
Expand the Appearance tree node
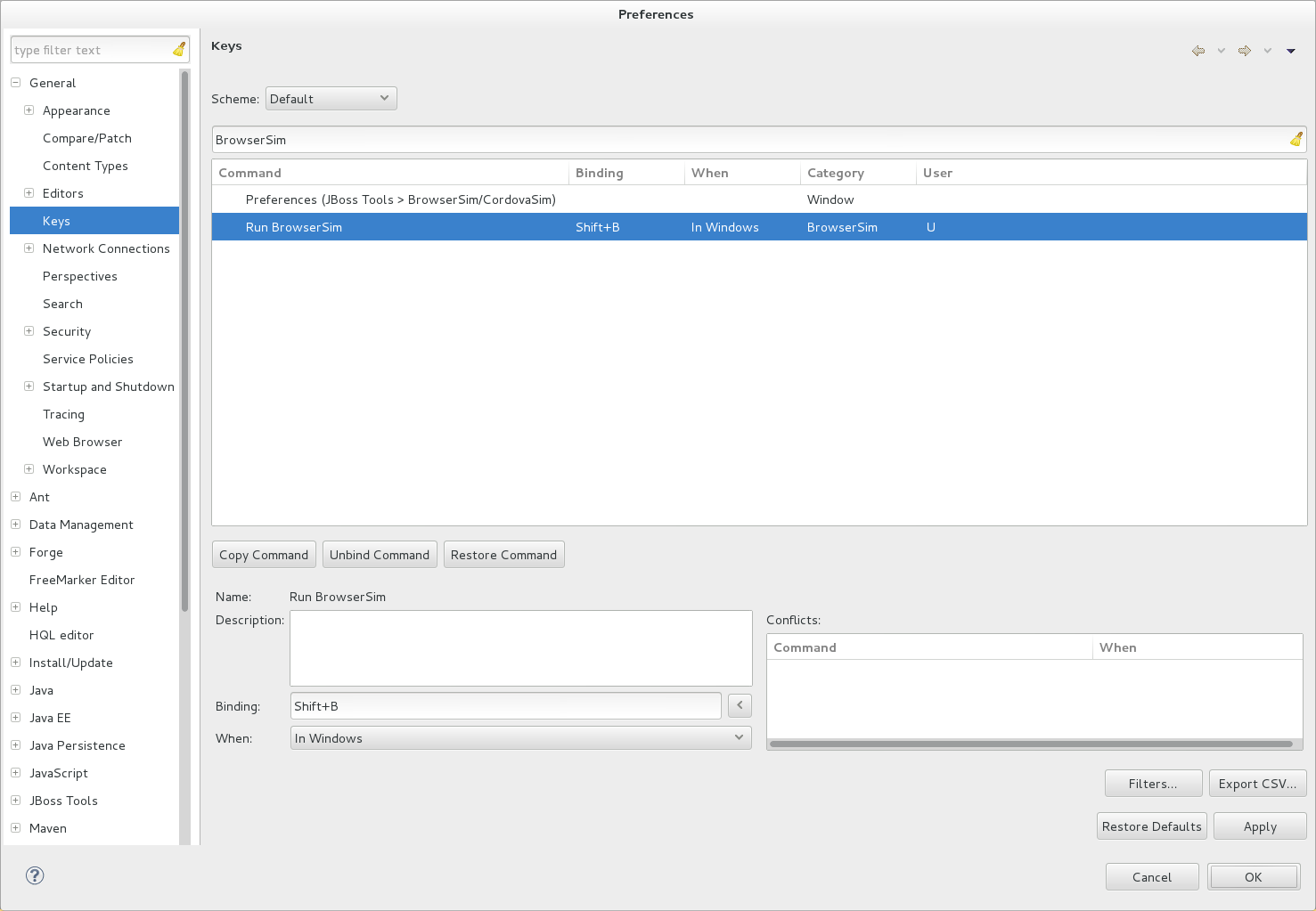[x=28, y=110]
